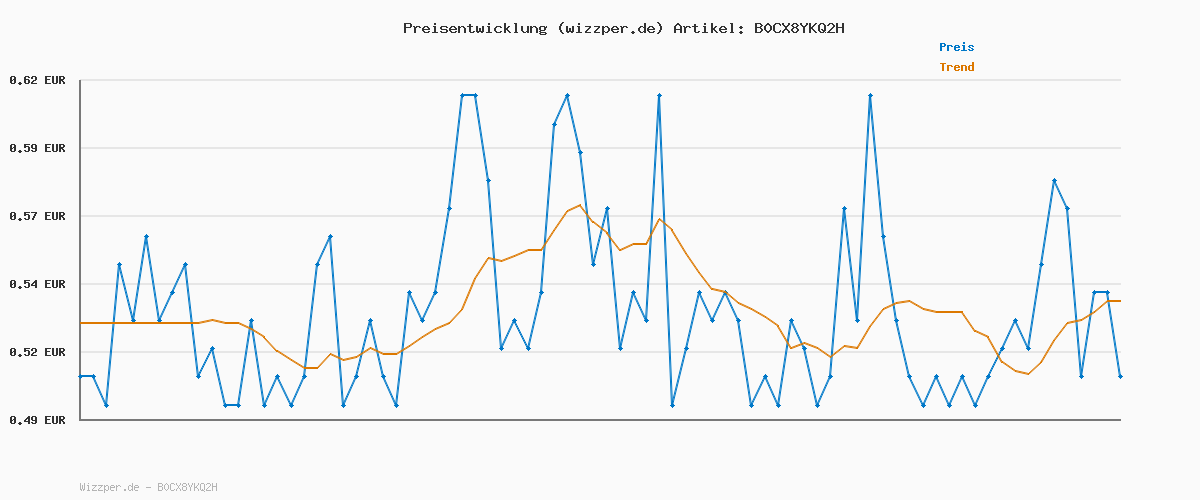1200x500 pixels.
Task: Click the left start of the orange trend line
Action: 82,323
